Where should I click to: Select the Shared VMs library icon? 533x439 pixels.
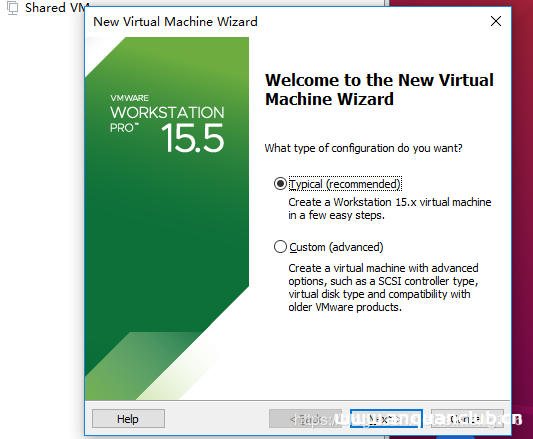[x=13, y=8]
